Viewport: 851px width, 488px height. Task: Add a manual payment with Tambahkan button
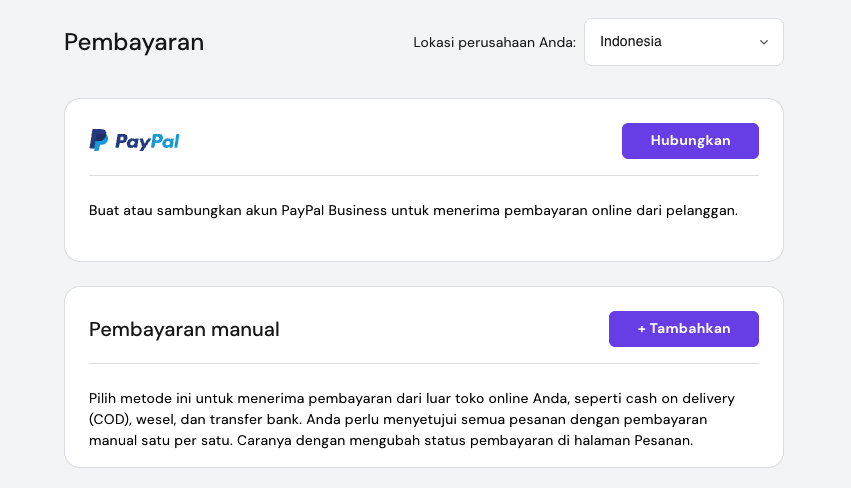pos(683,329)
